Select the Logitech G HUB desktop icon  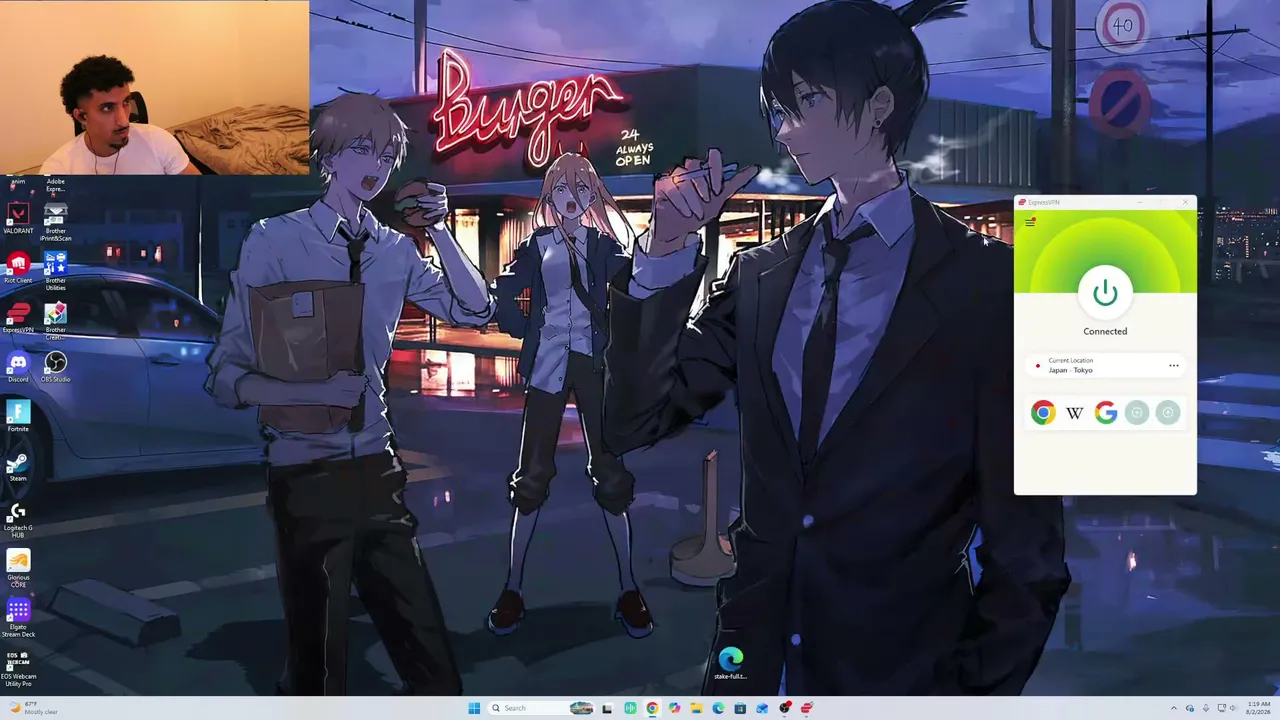point(18,518)
